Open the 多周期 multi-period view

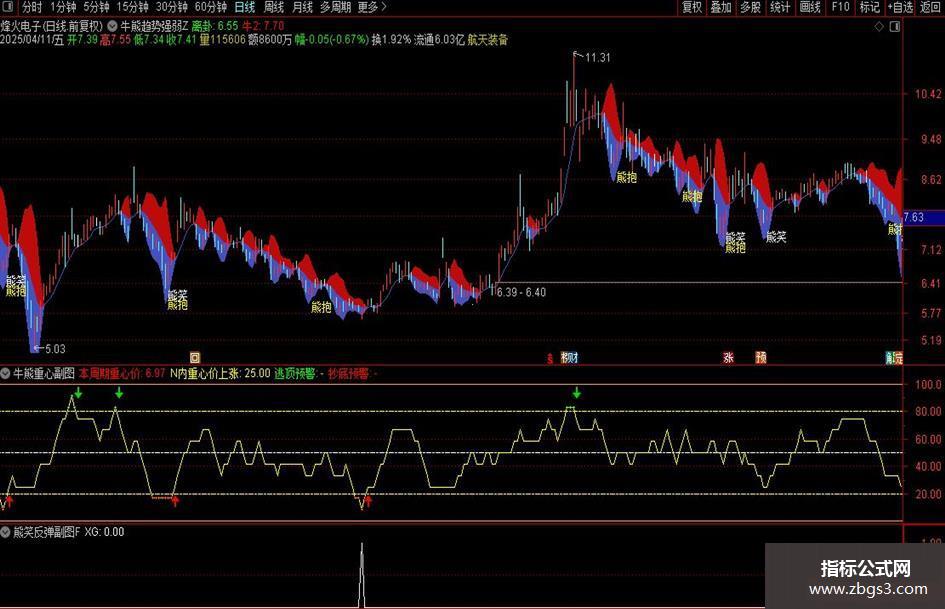pyautogui.click(x=335, y=7)
